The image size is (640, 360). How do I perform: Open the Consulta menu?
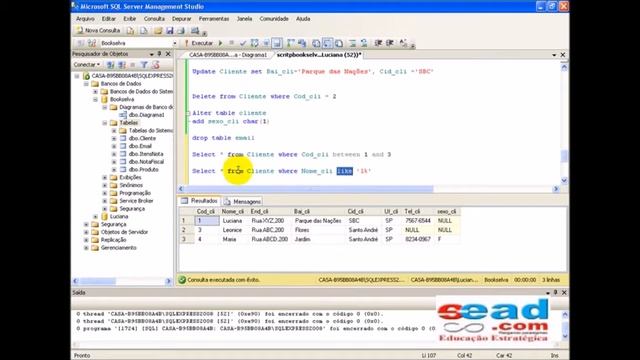[x=154, y=19]
